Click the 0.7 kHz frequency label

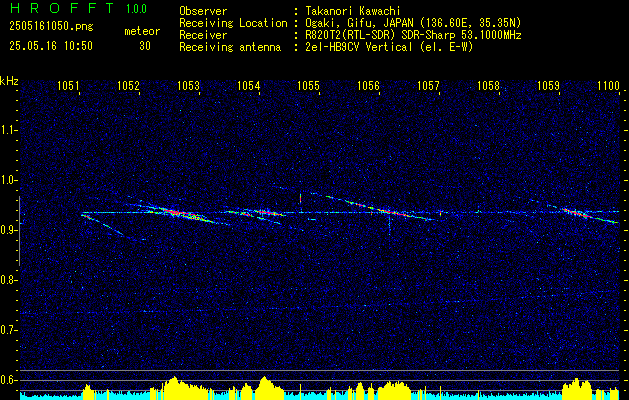tap(9, 330)
